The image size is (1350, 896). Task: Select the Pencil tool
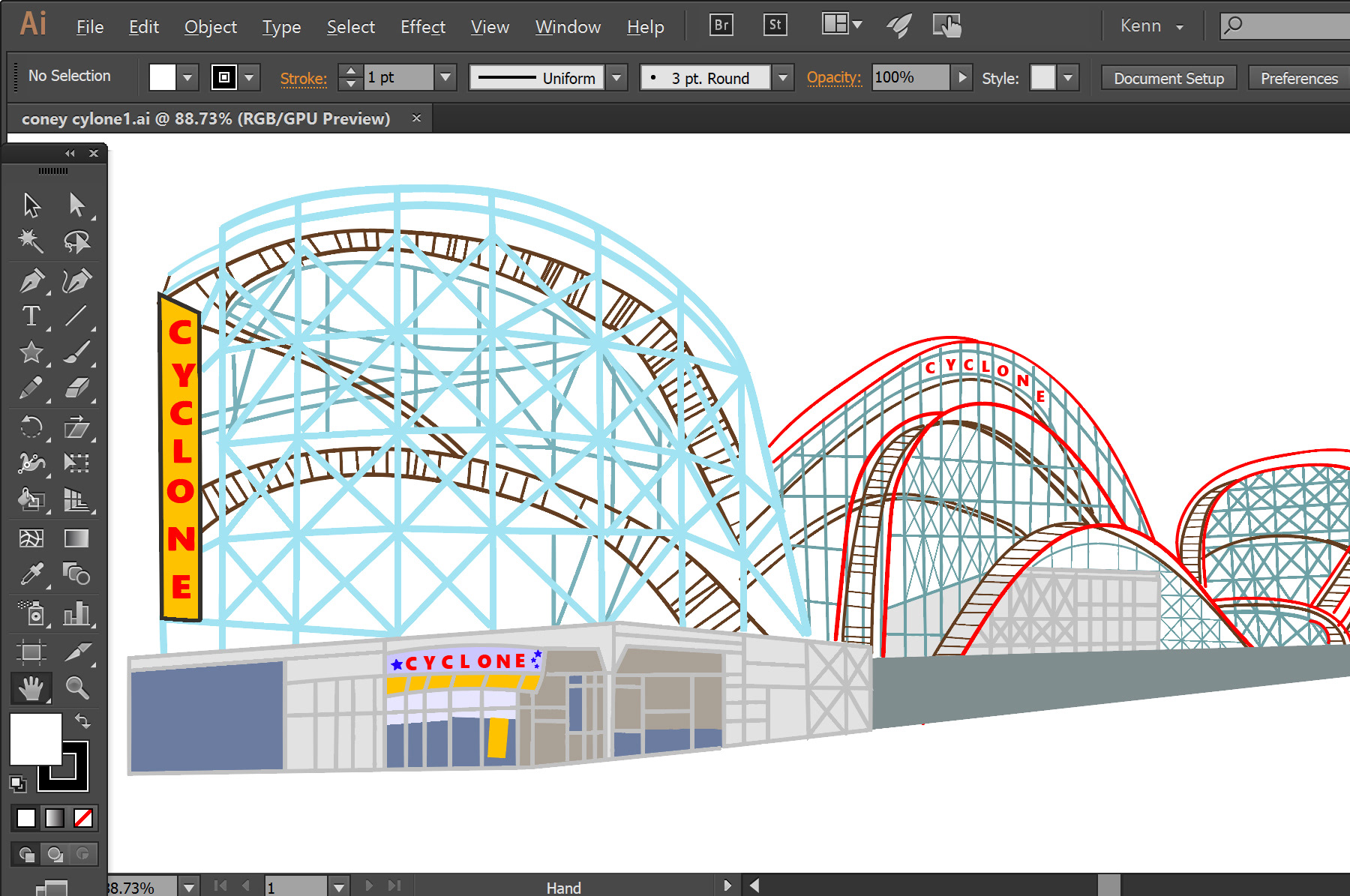[31, 388]
